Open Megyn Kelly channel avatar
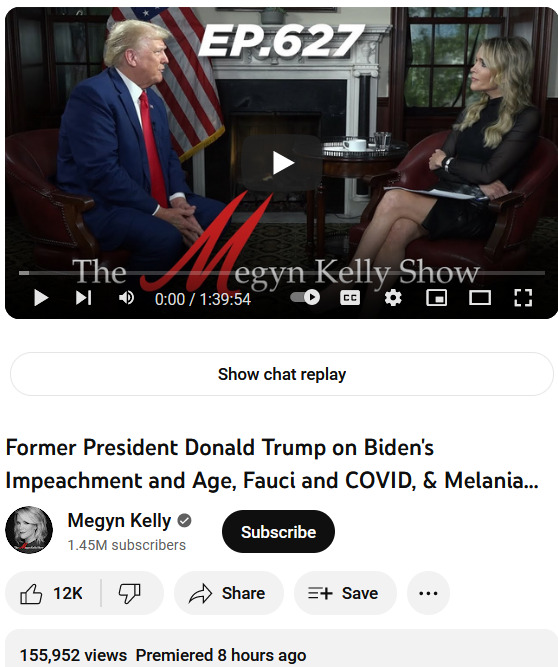Viewport: 558px width, 667px height. coord(29,530)
